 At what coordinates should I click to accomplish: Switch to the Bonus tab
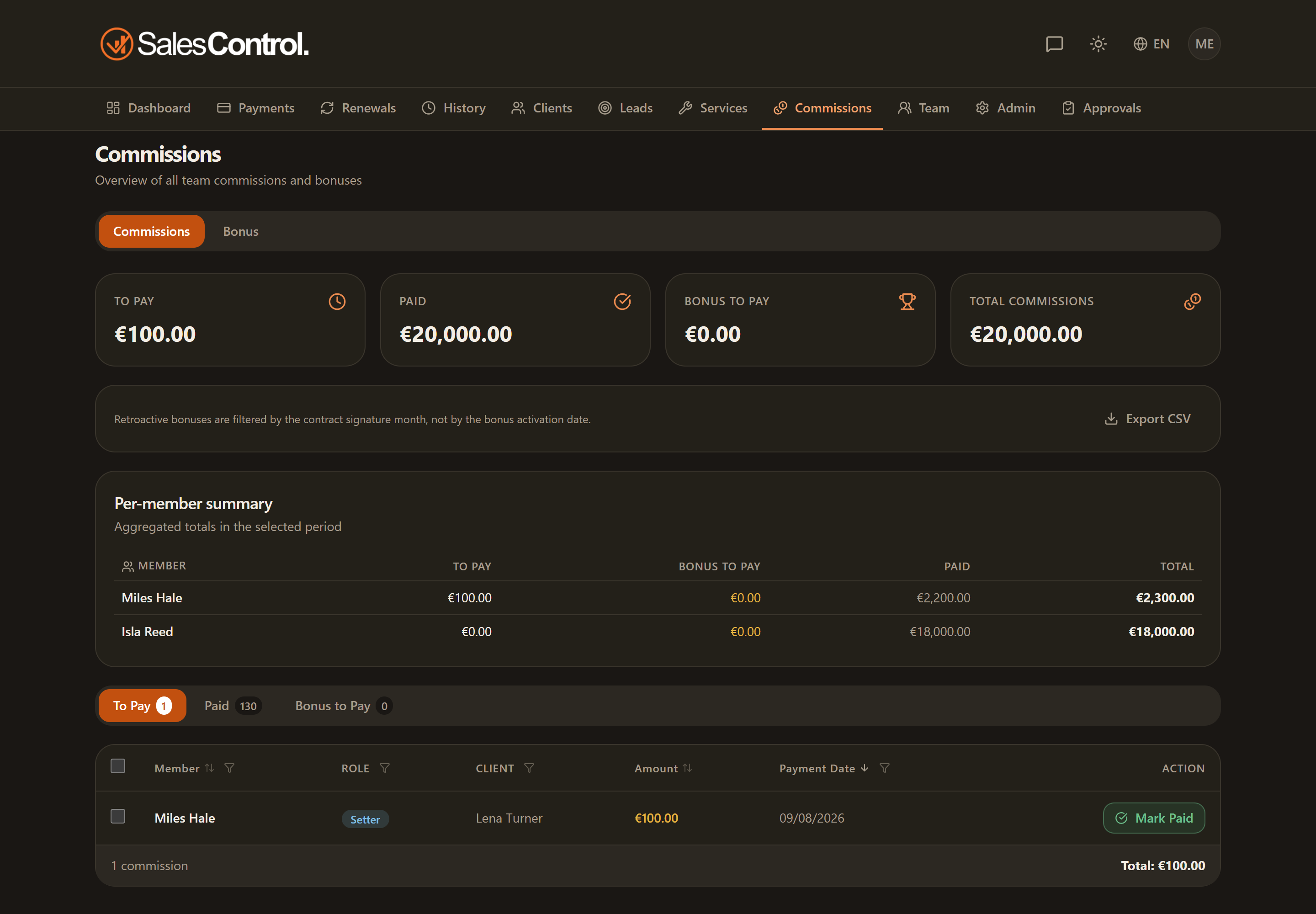point(240,231)
